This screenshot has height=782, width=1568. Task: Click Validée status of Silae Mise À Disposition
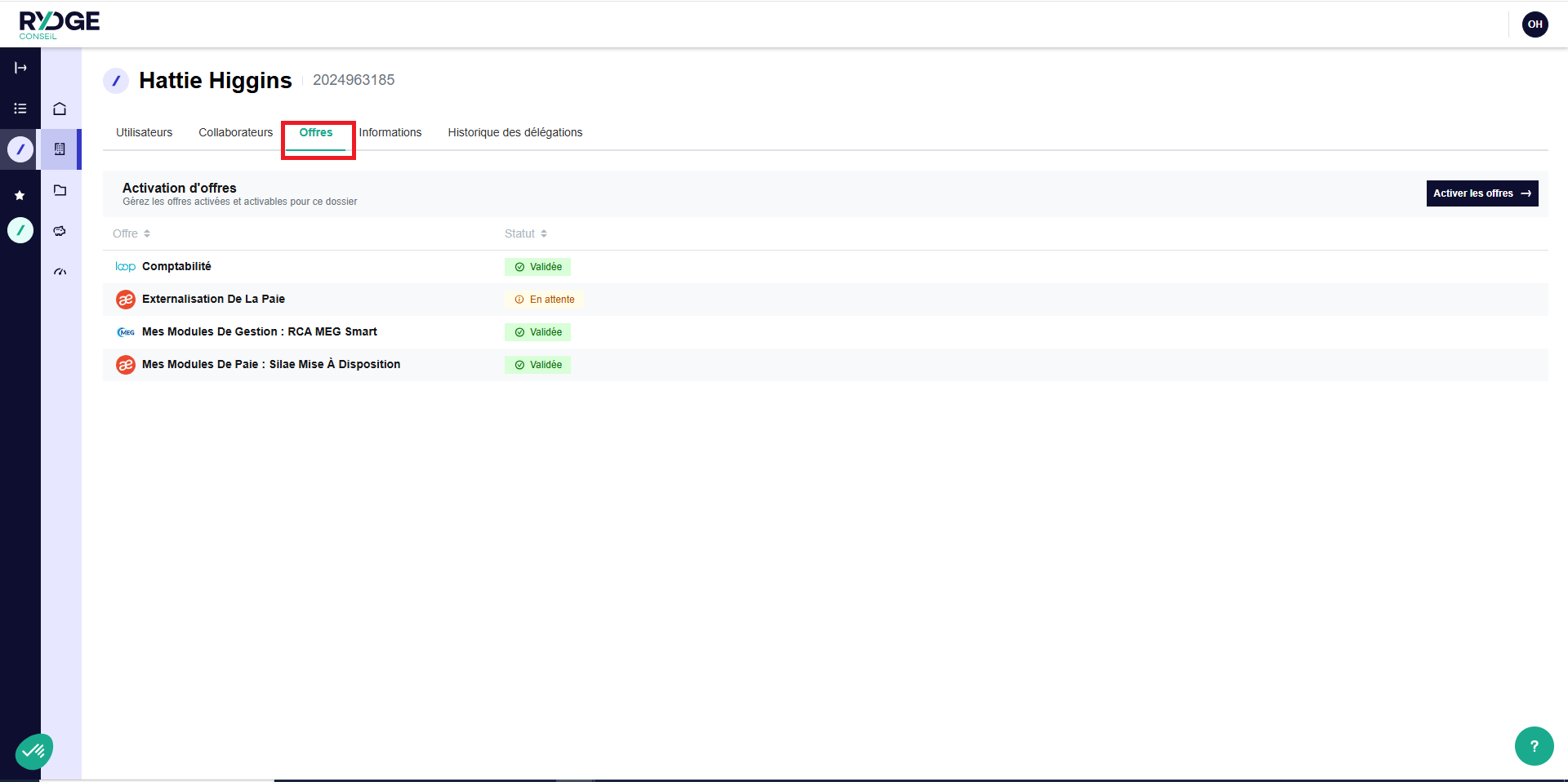(537, 365)
